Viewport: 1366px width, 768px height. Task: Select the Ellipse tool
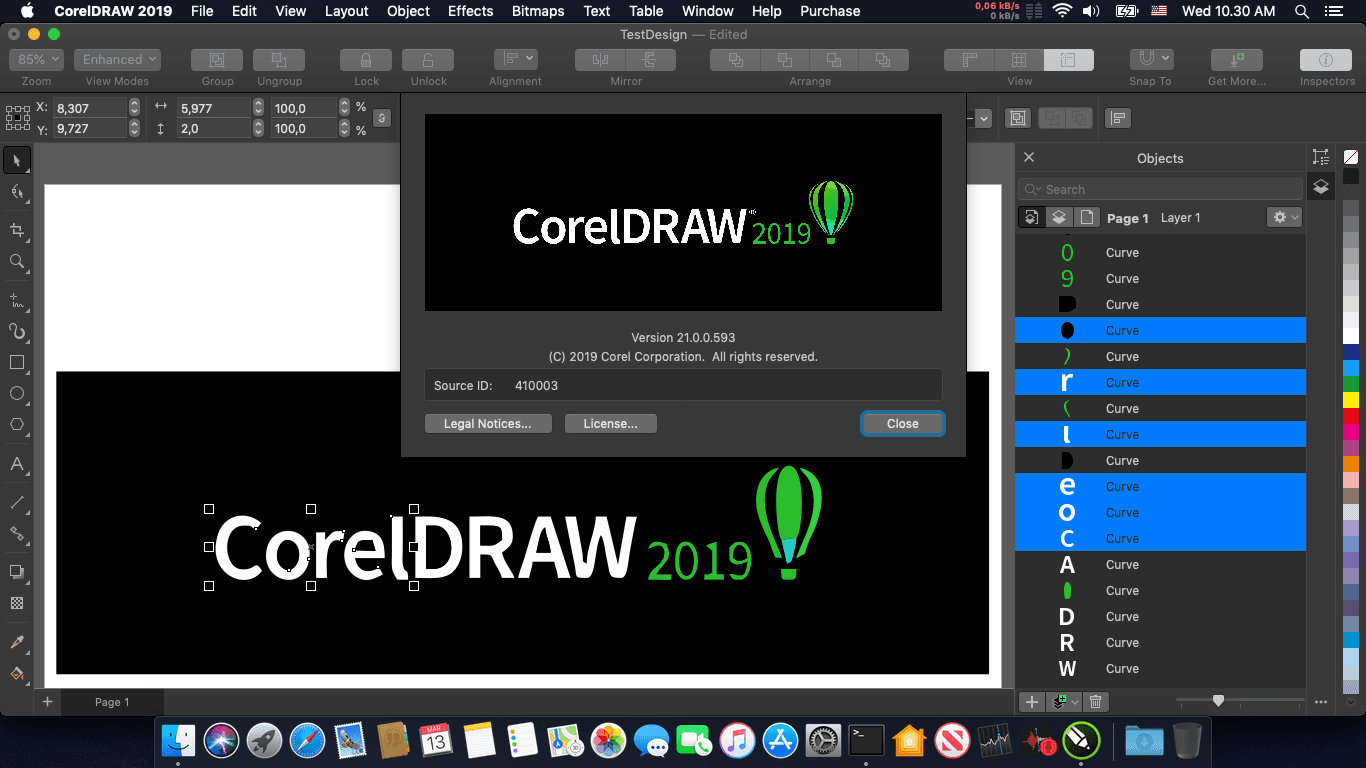pos(17,393)
